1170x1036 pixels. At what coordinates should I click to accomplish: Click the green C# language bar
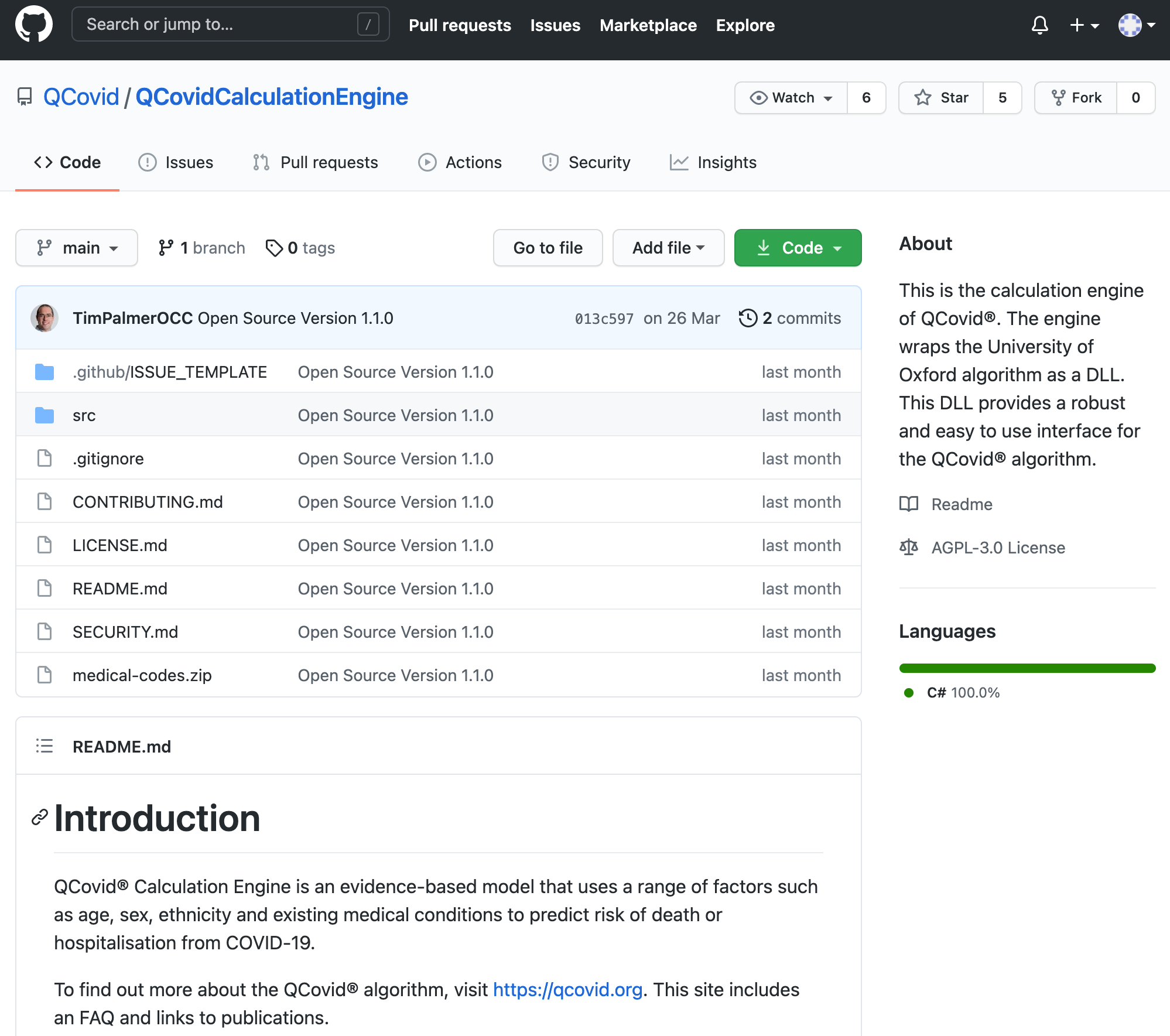click(x=1027, y=668)
